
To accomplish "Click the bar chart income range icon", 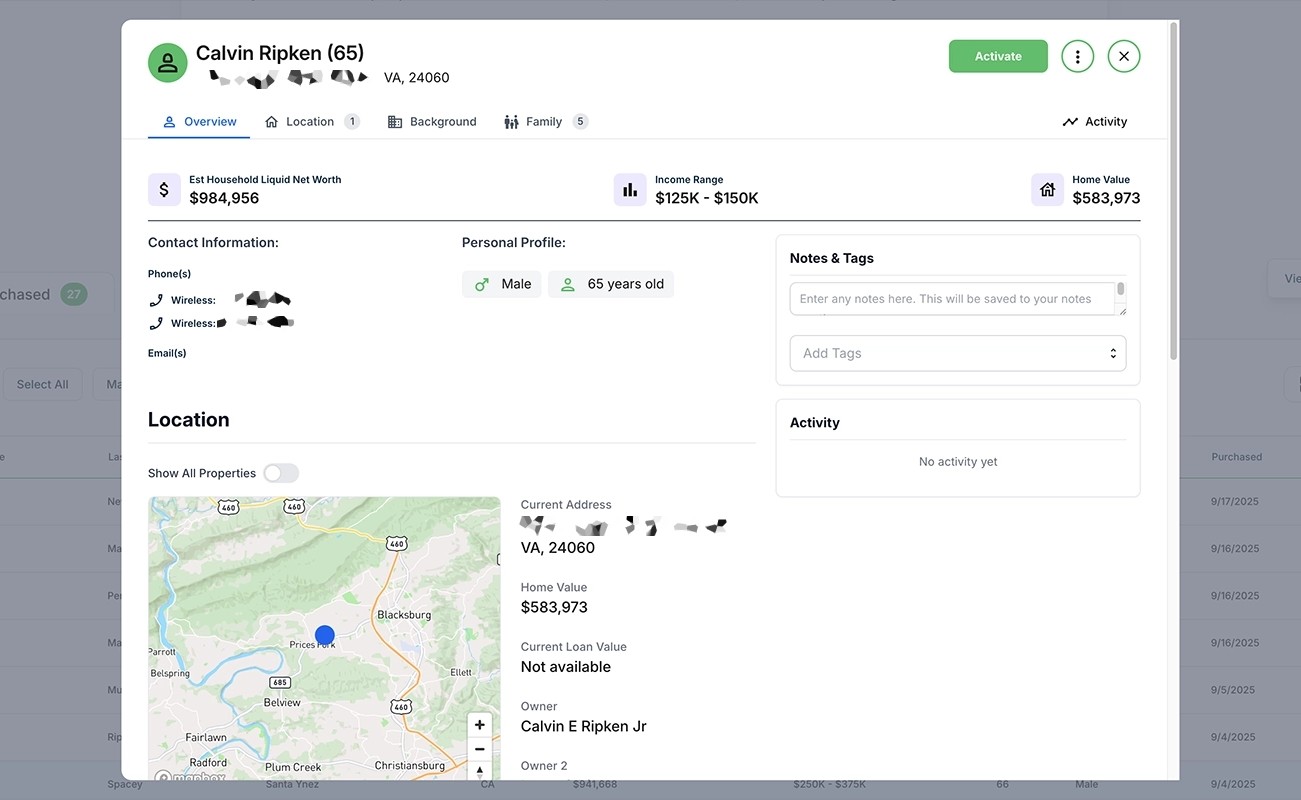I will tap(630, 189).
